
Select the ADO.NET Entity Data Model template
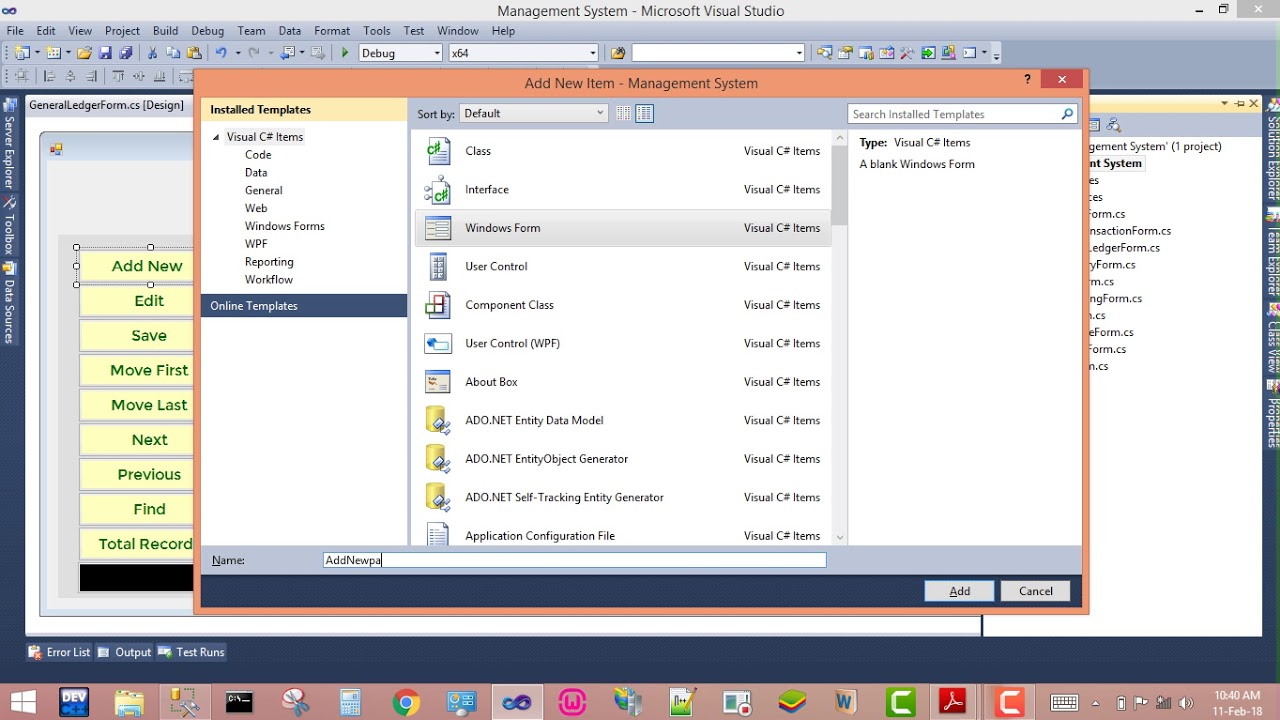tap(622, 420)
